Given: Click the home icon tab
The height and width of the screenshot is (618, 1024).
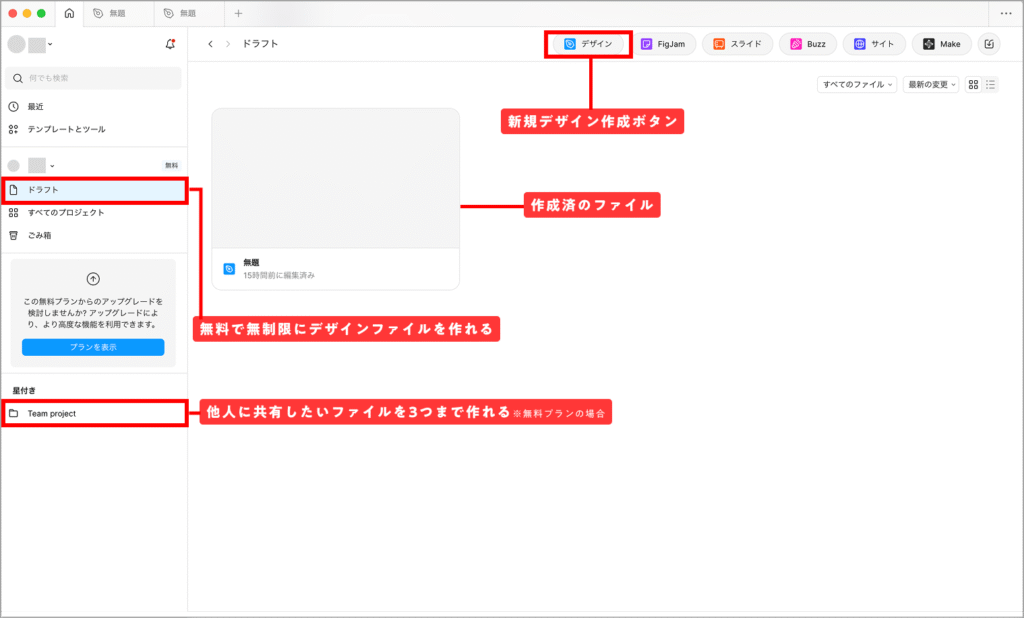Looking at the screenshot, I should click(69, 13).
